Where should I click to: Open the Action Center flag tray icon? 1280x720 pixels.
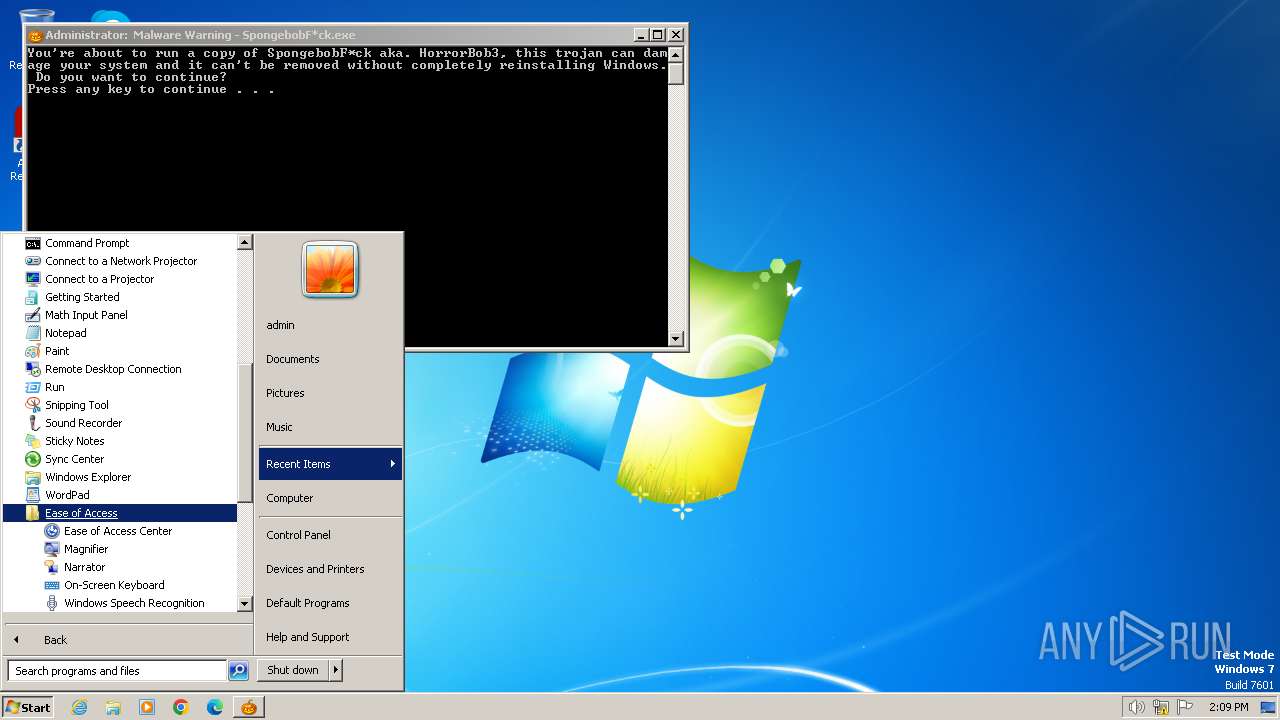tap(1185, 707)
